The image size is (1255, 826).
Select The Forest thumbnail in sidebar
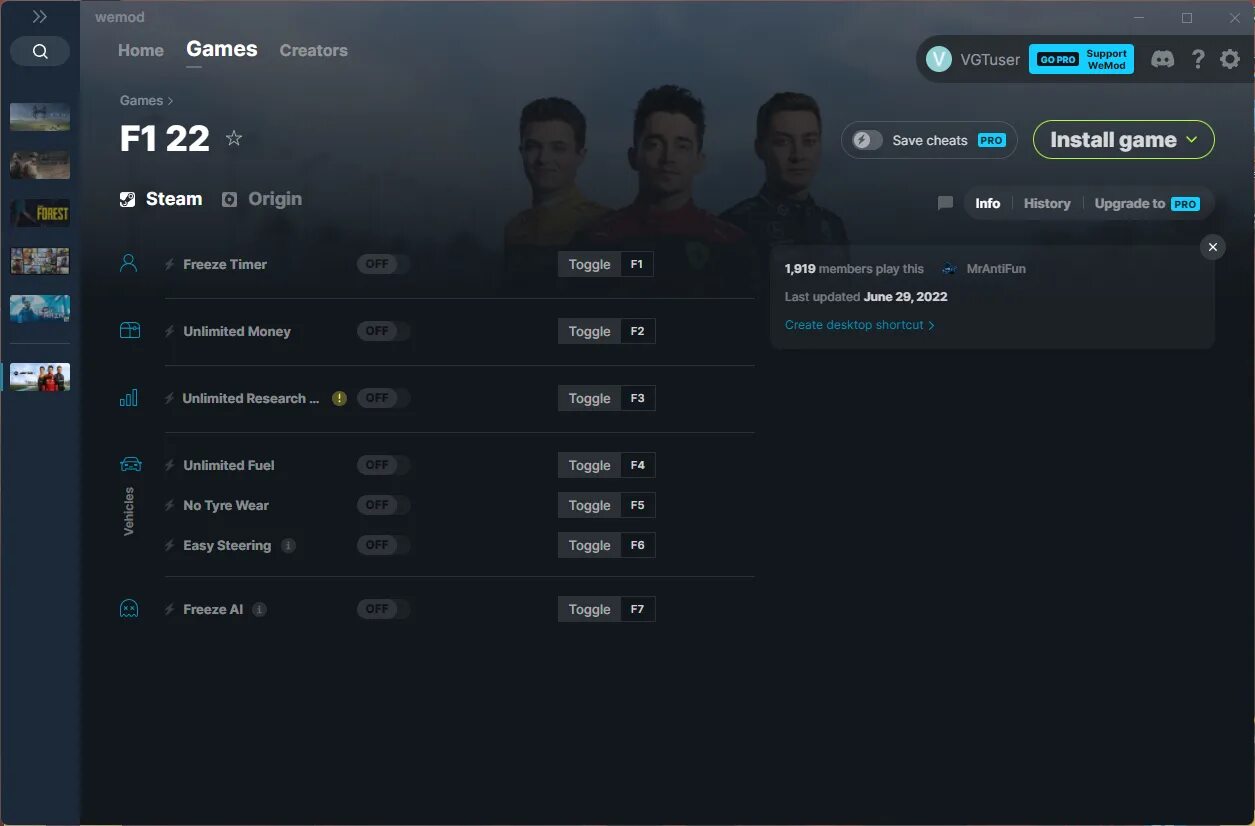pos(40,213)
